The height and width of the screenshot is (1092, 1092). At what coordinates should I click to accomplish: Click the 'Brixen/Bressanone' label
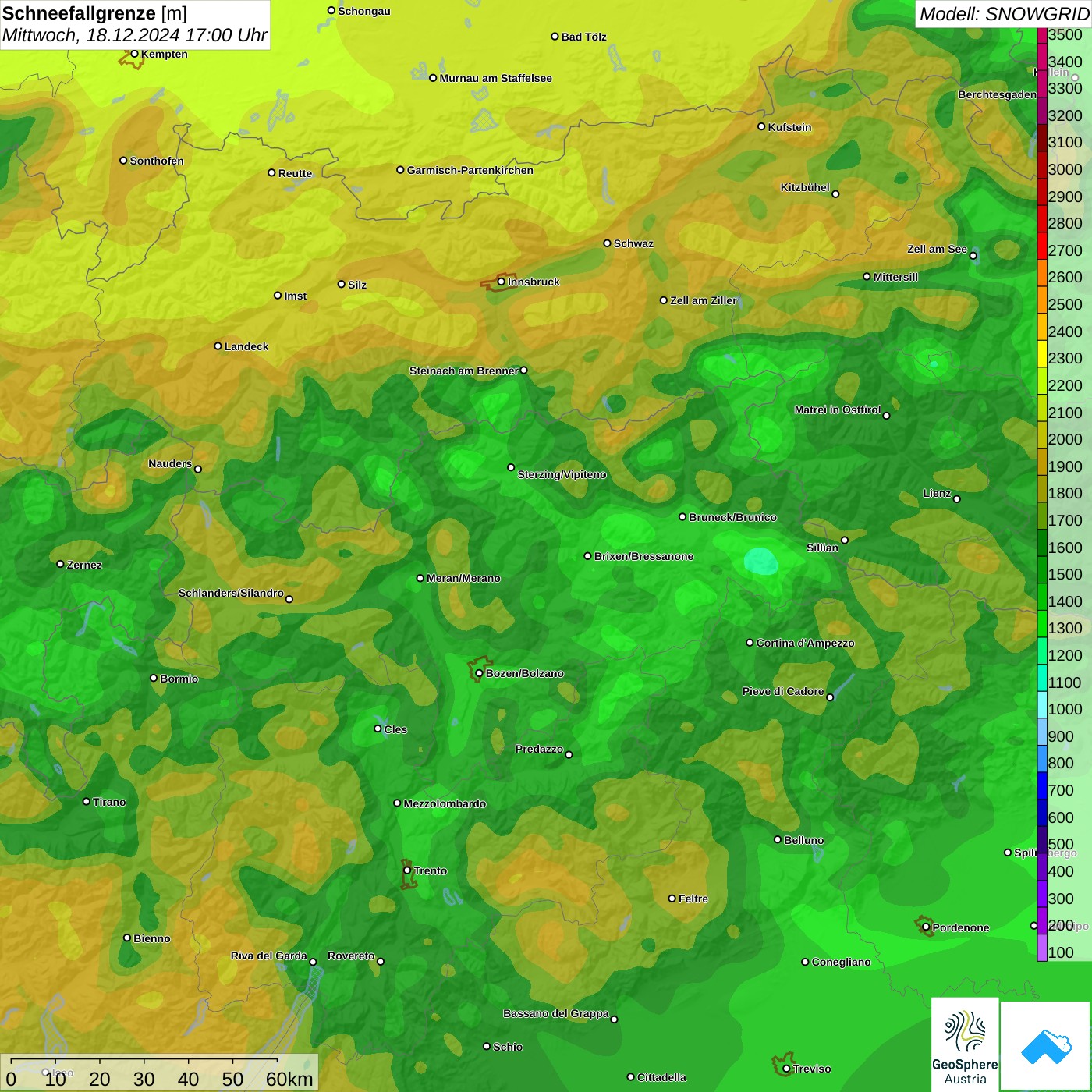(643, 556)
